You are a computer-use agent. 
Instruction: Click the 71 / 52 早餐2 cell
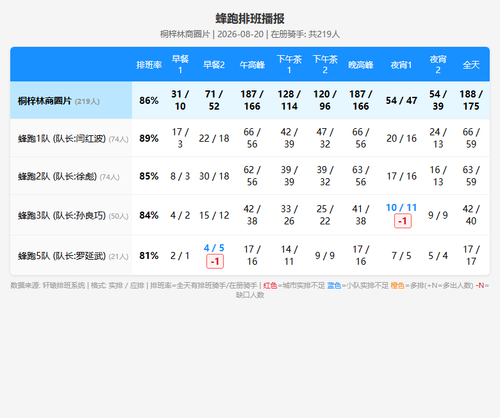pyautogui.click(x=214, y=100)
